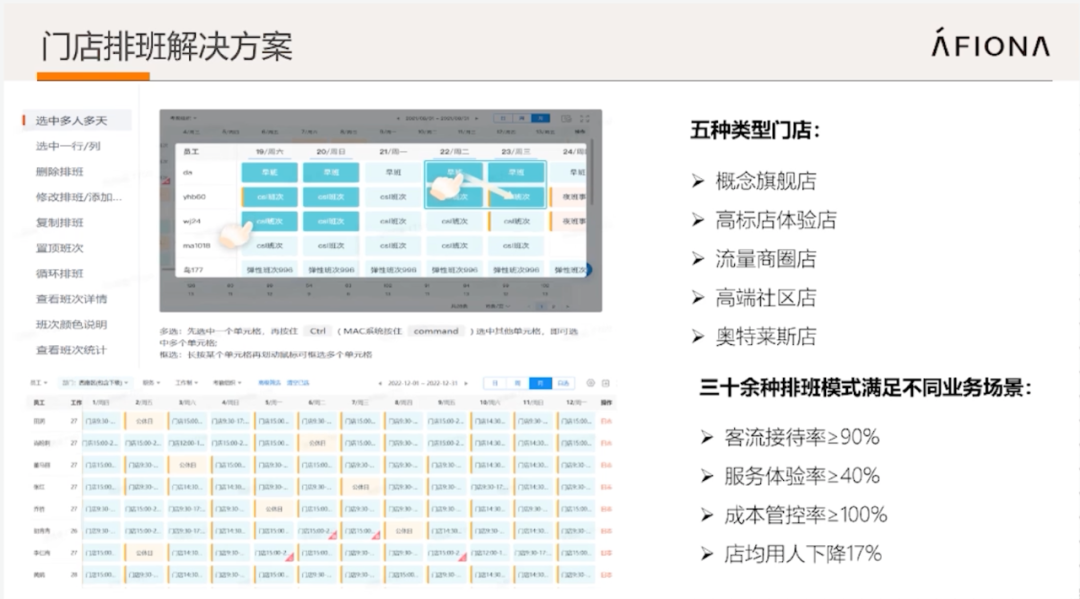Click the export icon beside the gear
This screenshot has height=599, width=1080.
pyautogui.click(x=606, y=383)
